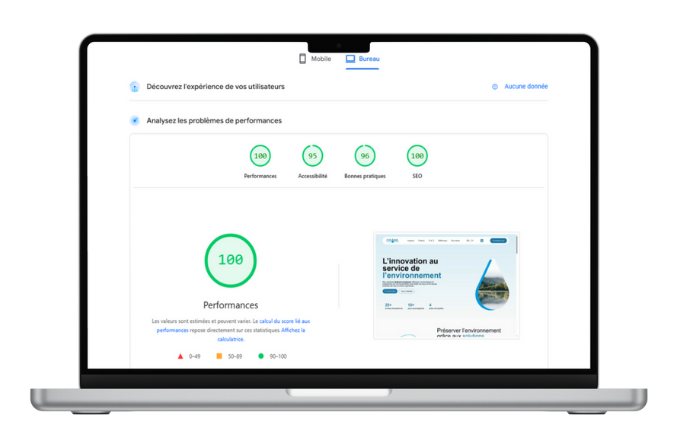Select the Bonnes pratiques score gauge showing 96
The image size is (675, 437).
coord(365,156)
